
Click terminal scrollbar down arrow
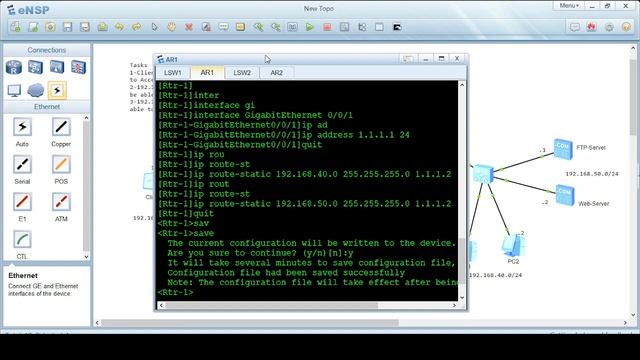[x=462, y=298]
